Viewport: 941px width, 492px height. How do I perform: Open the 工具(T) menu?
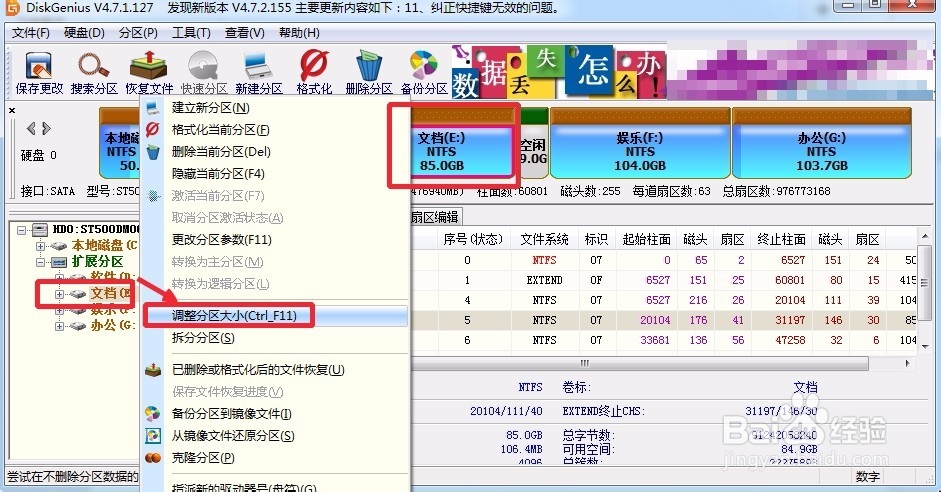coord(191,32)
